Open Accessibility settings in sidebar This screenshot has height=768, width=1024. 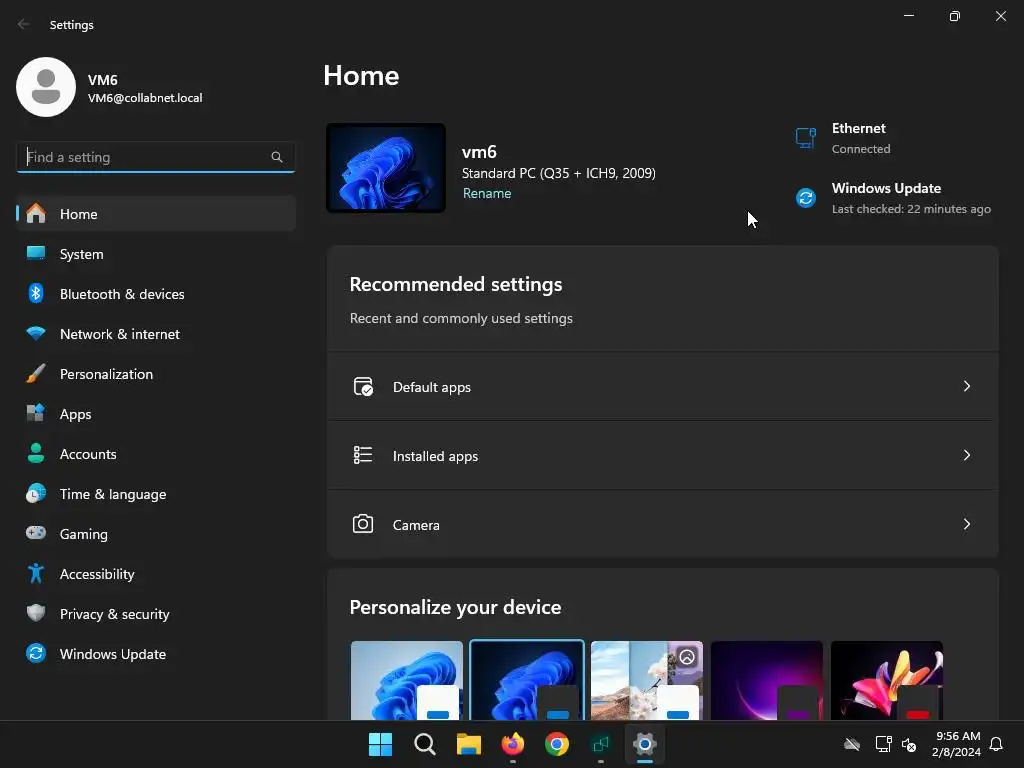pos(156,573)
